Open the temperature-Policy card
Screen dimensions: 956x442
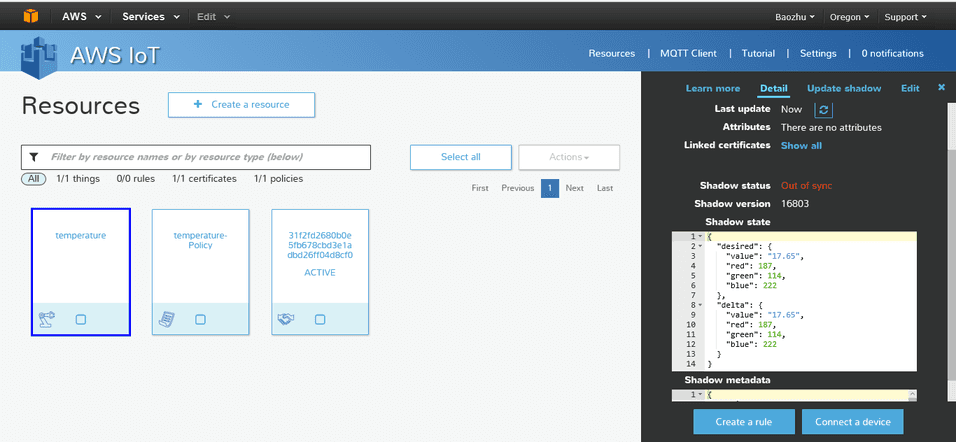[x=200, y=272]
